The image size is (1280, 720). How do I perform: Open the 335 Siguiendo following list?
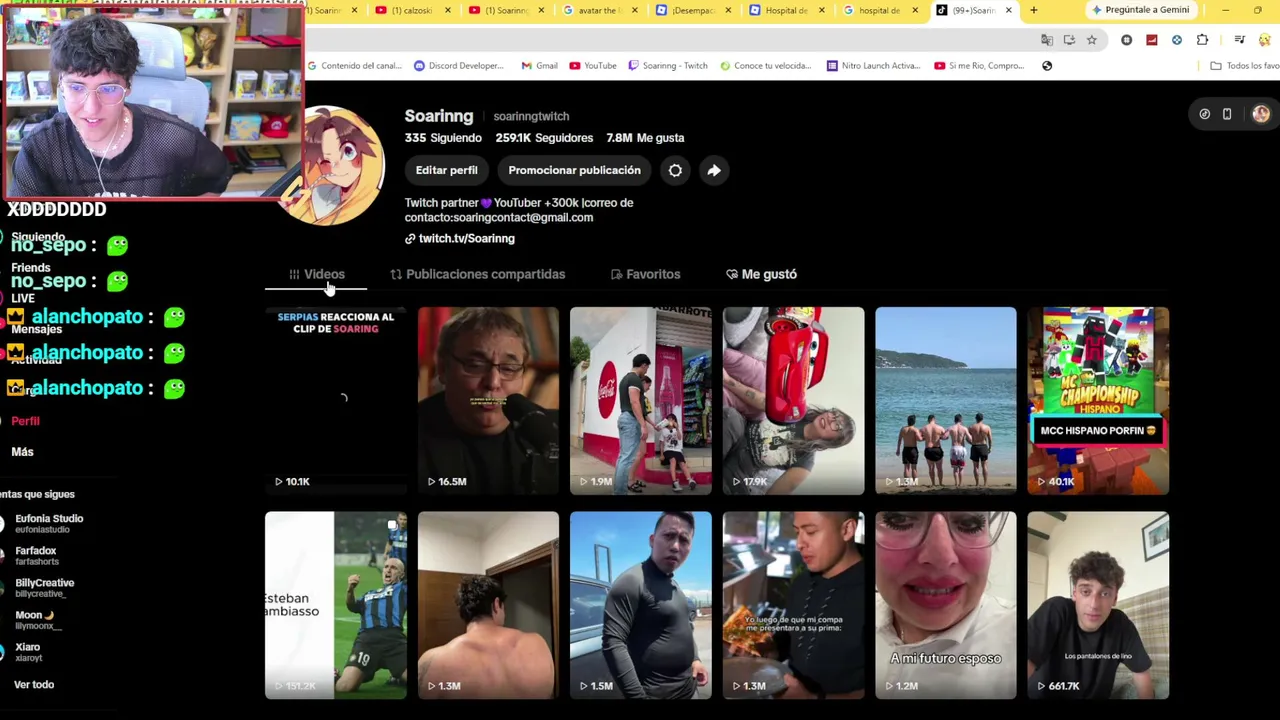coord(443,138)
